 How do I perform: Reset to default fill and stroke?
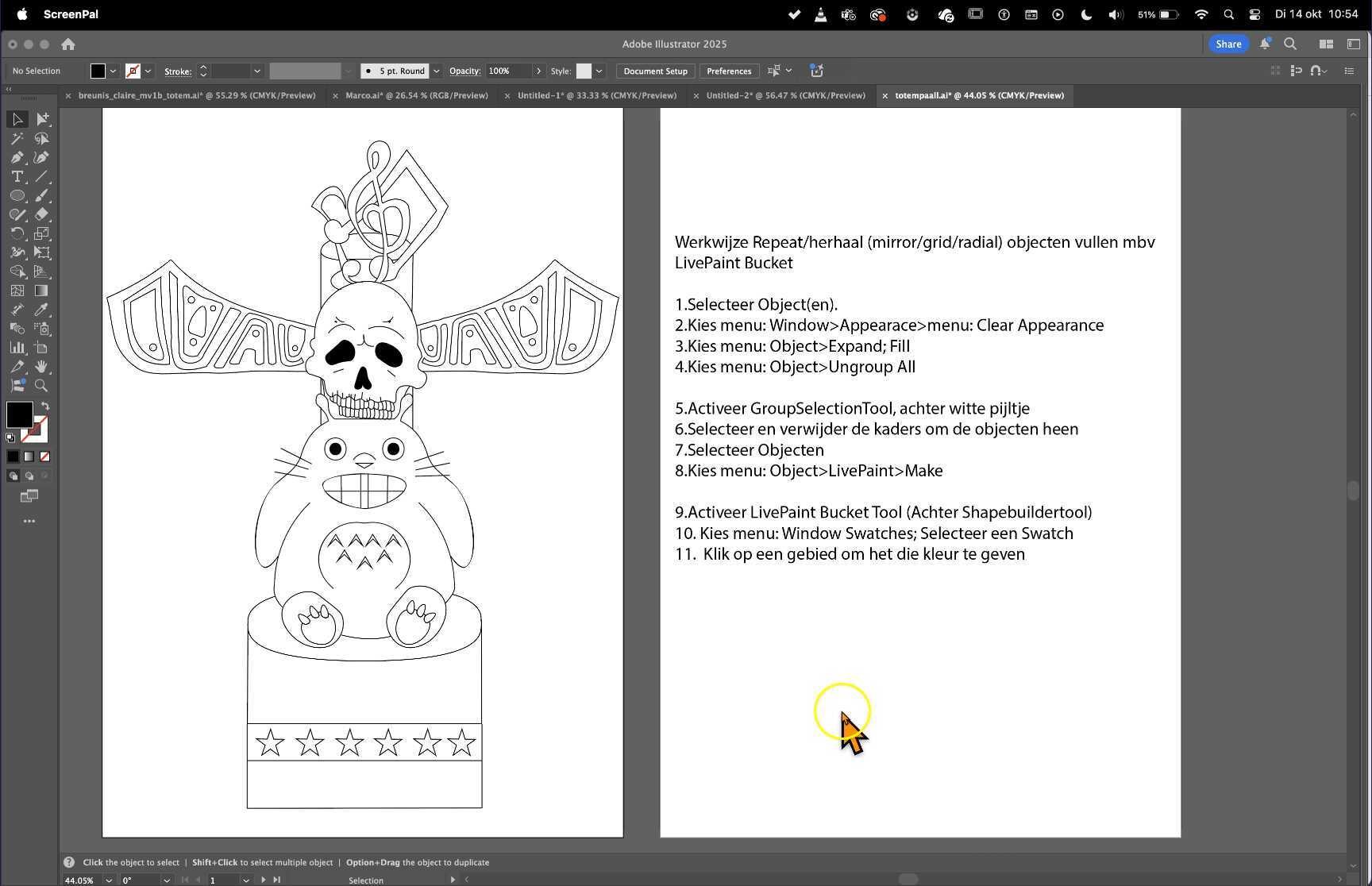point(10,437)
